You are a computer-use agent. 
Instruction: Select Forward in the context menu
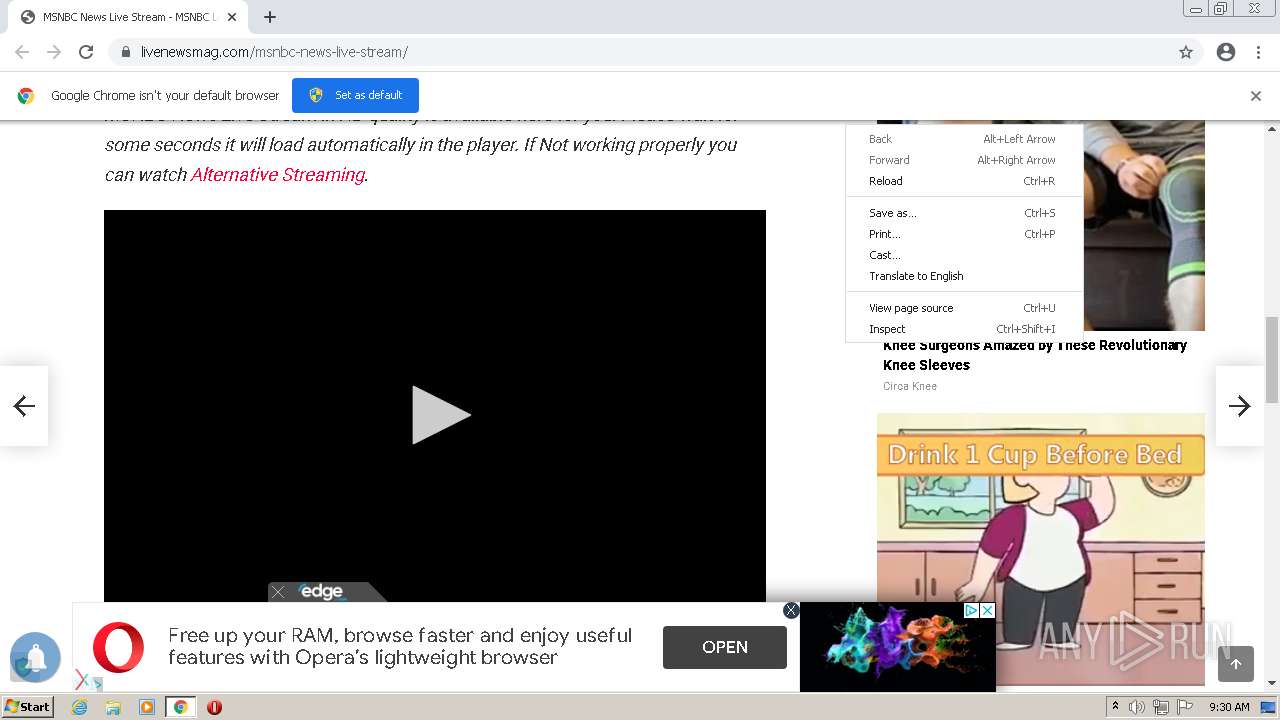[964, 160]
